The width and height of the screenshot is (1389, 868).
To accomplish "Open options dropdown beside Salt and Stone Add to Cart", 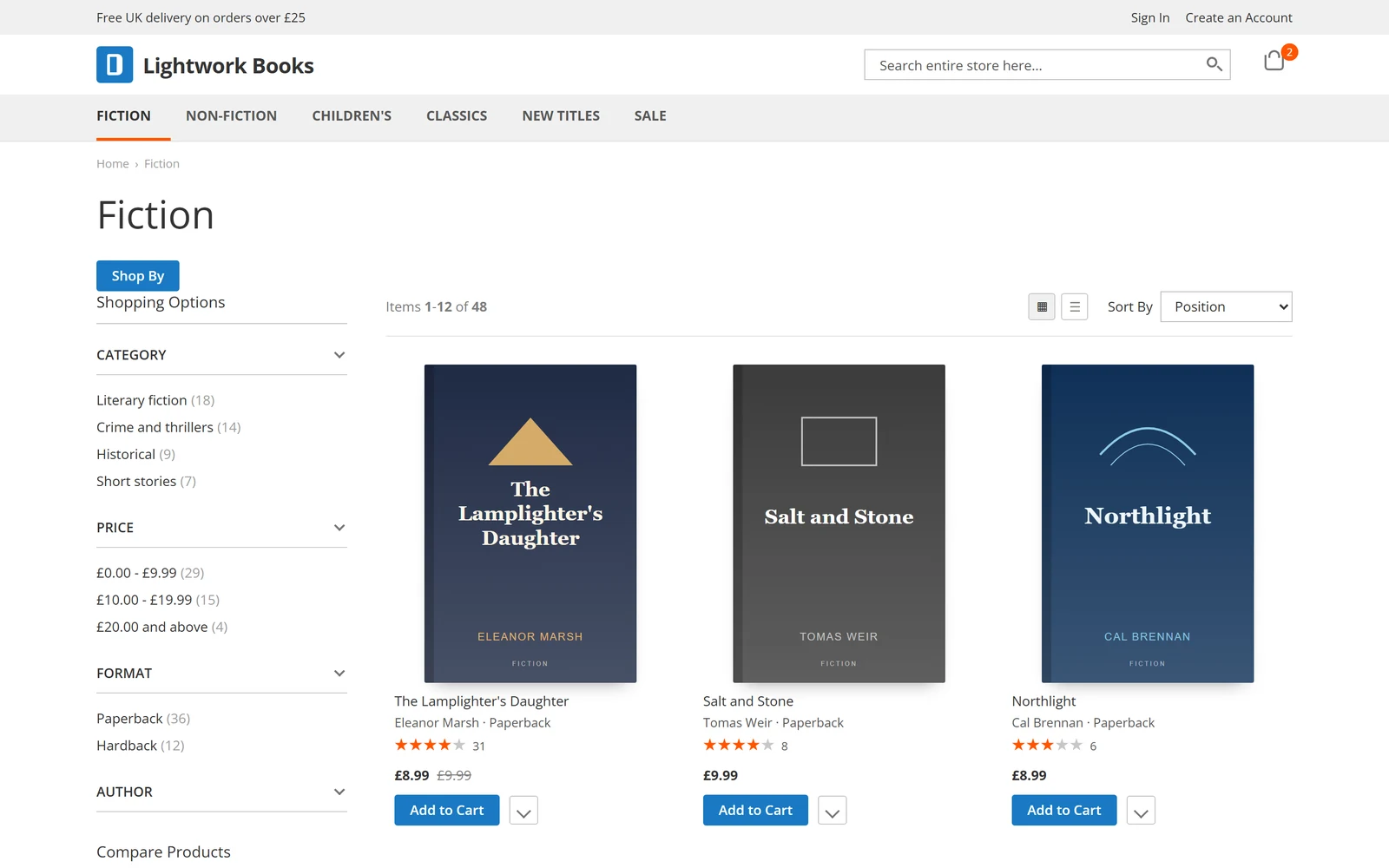I will point(833,811).
